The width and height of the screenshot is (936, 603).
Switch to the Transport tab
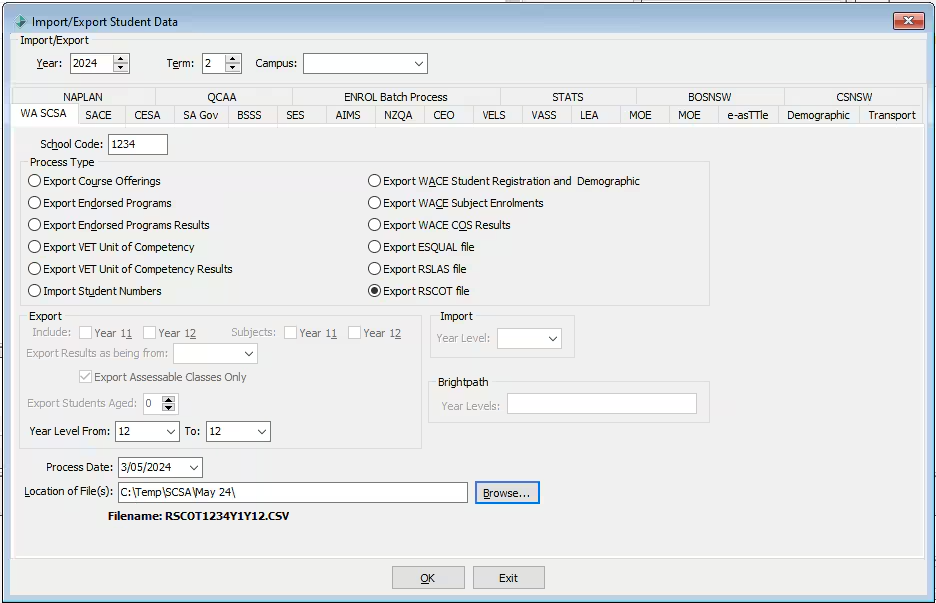click(891, 115)
